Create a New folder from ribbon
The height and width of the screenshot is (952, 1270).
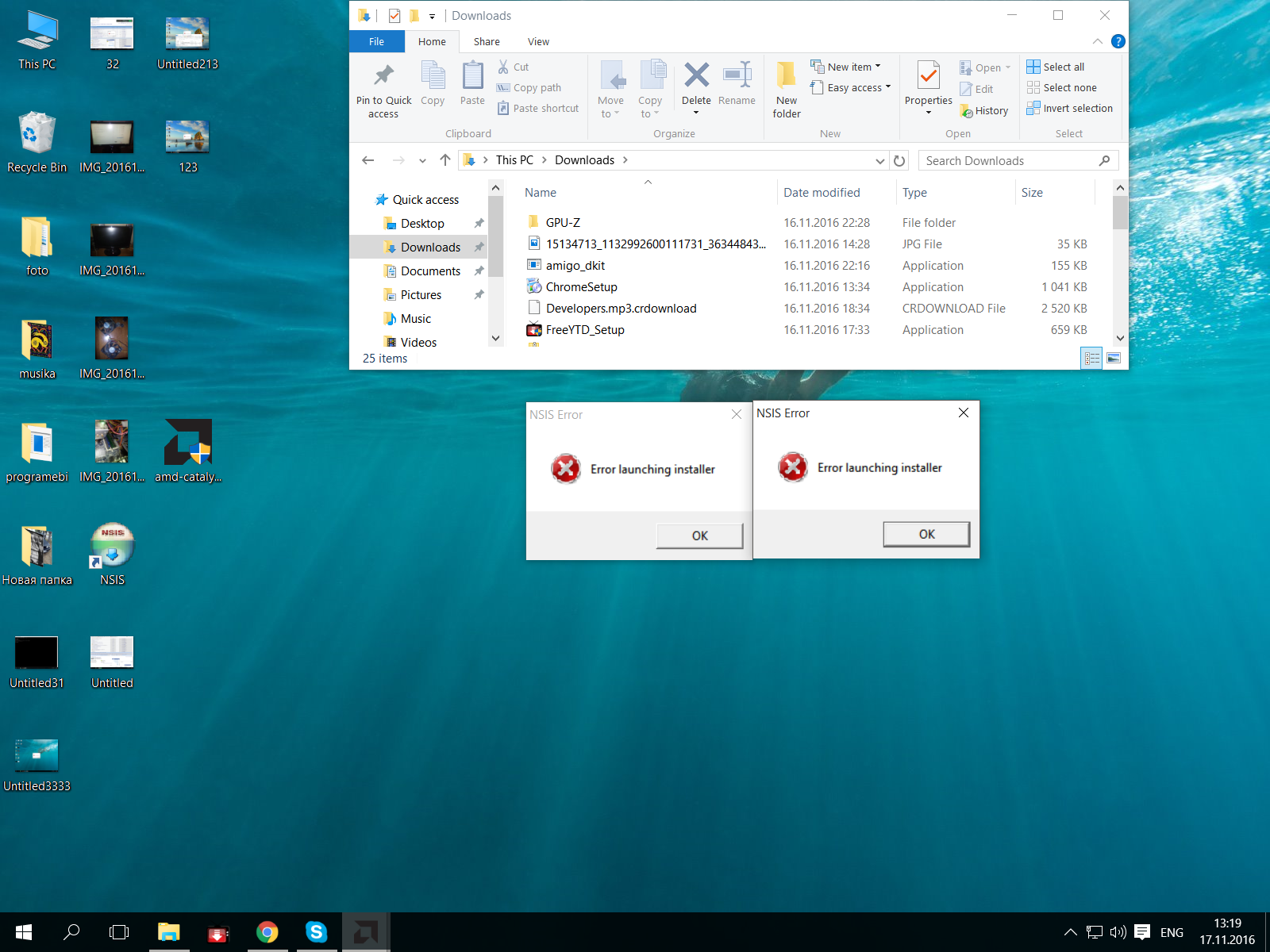click(786, 89)
